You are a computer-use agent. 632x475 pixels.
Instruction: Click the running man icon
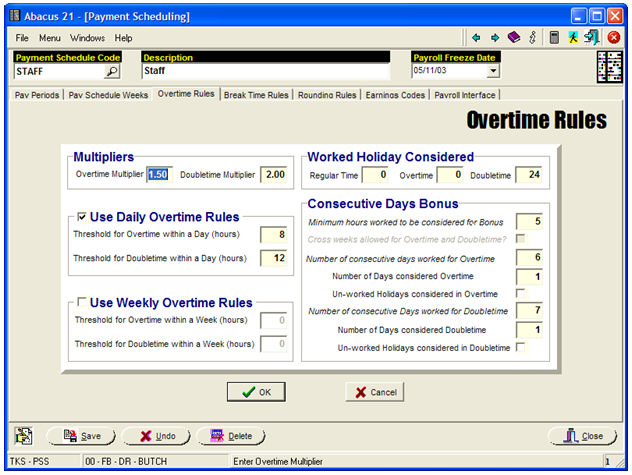(573, 37)
